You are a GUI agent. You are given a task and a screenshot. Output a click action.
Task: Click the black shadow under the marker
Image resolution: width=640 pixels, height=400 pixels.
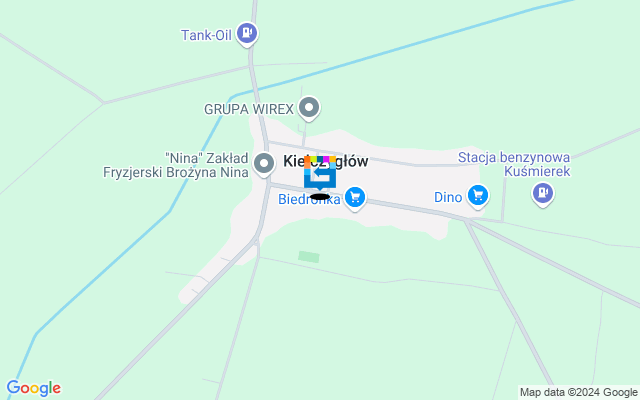coord(320,197)
